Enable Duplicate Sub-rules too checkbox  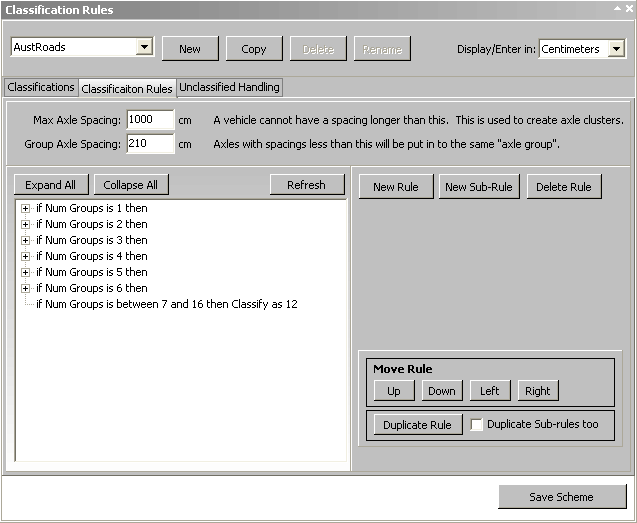(477, 425)
